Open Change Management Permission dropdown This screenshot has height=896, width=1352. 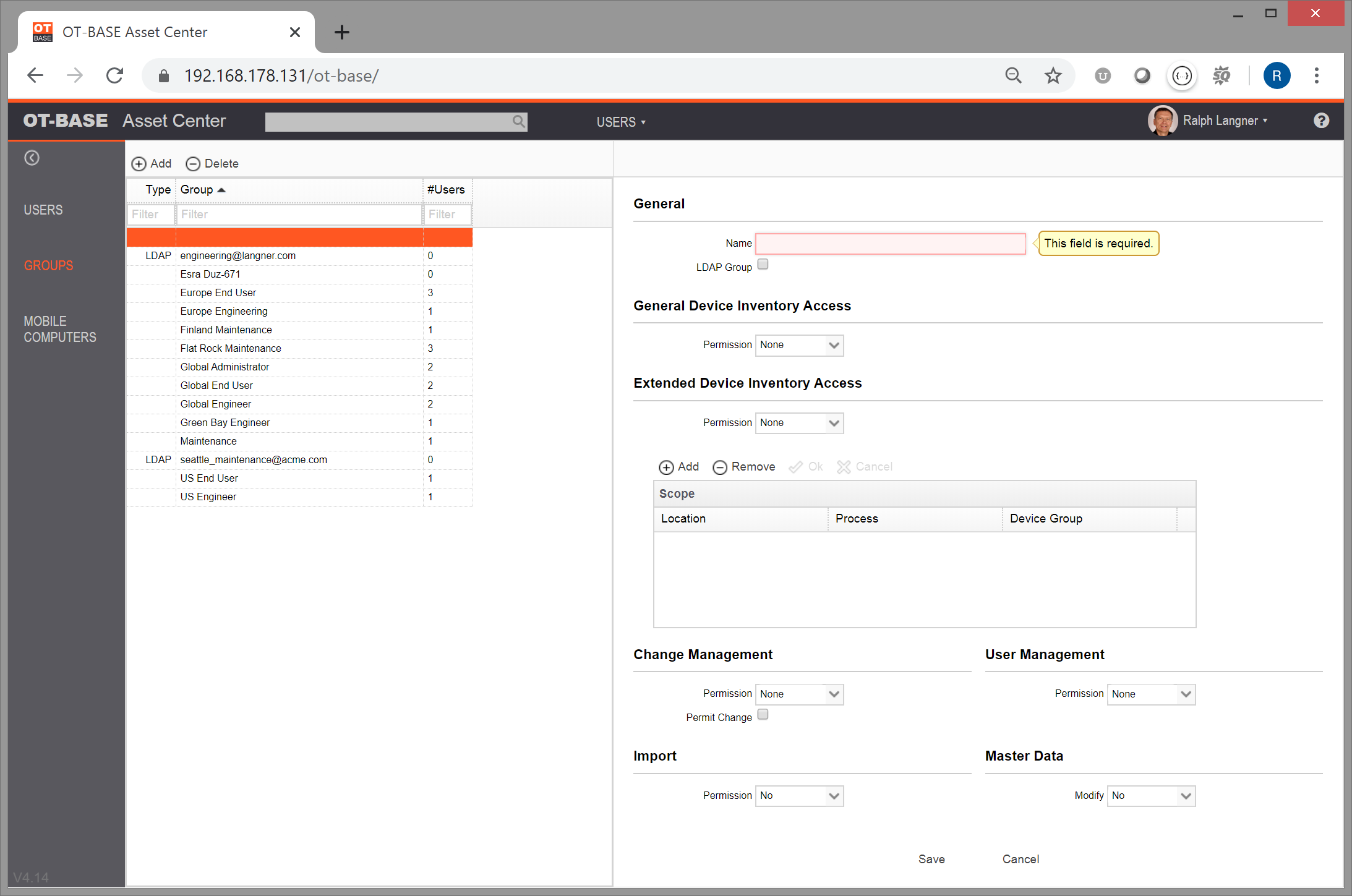(799, 694)
